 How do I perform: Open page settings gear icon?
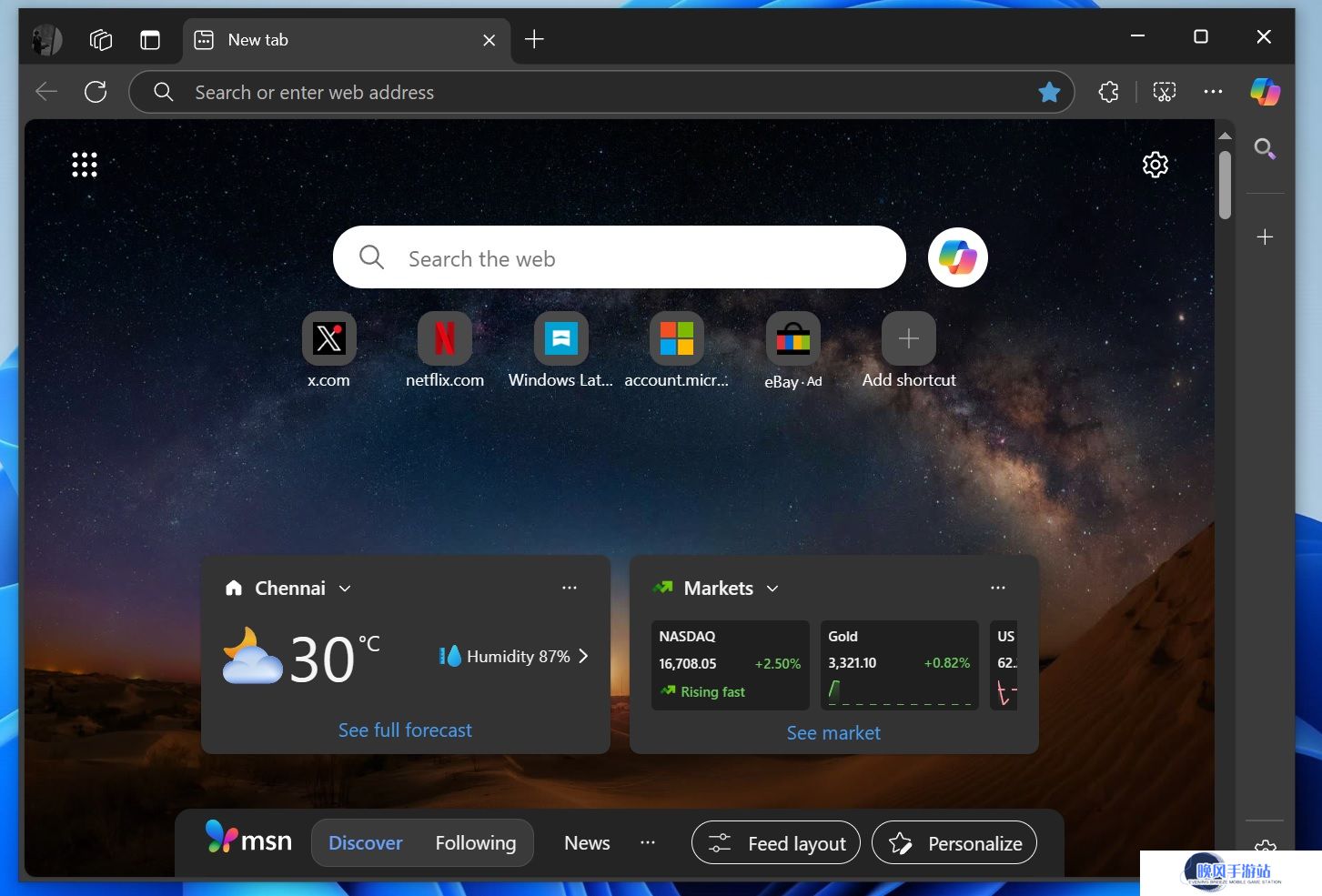1155,165
